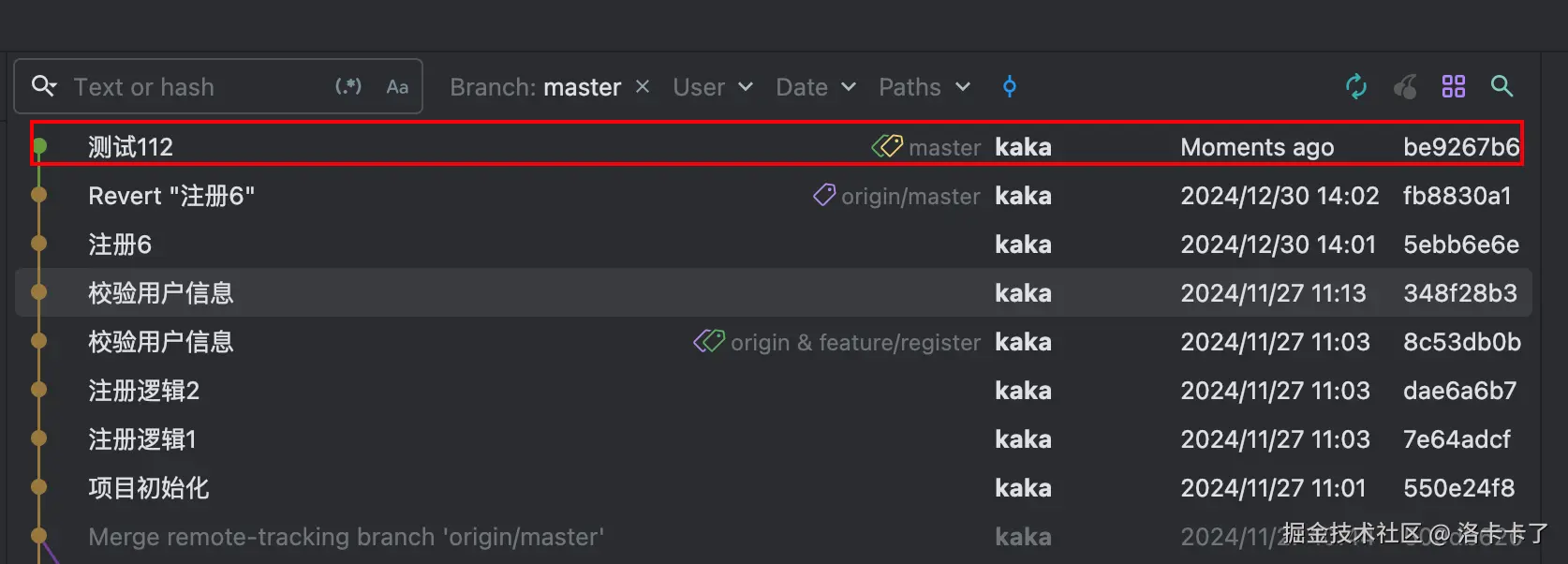Select the "项目初始化" commit row
This screenshot has height=564, width=1568.
pyautogui.click(x=149, y=488)
